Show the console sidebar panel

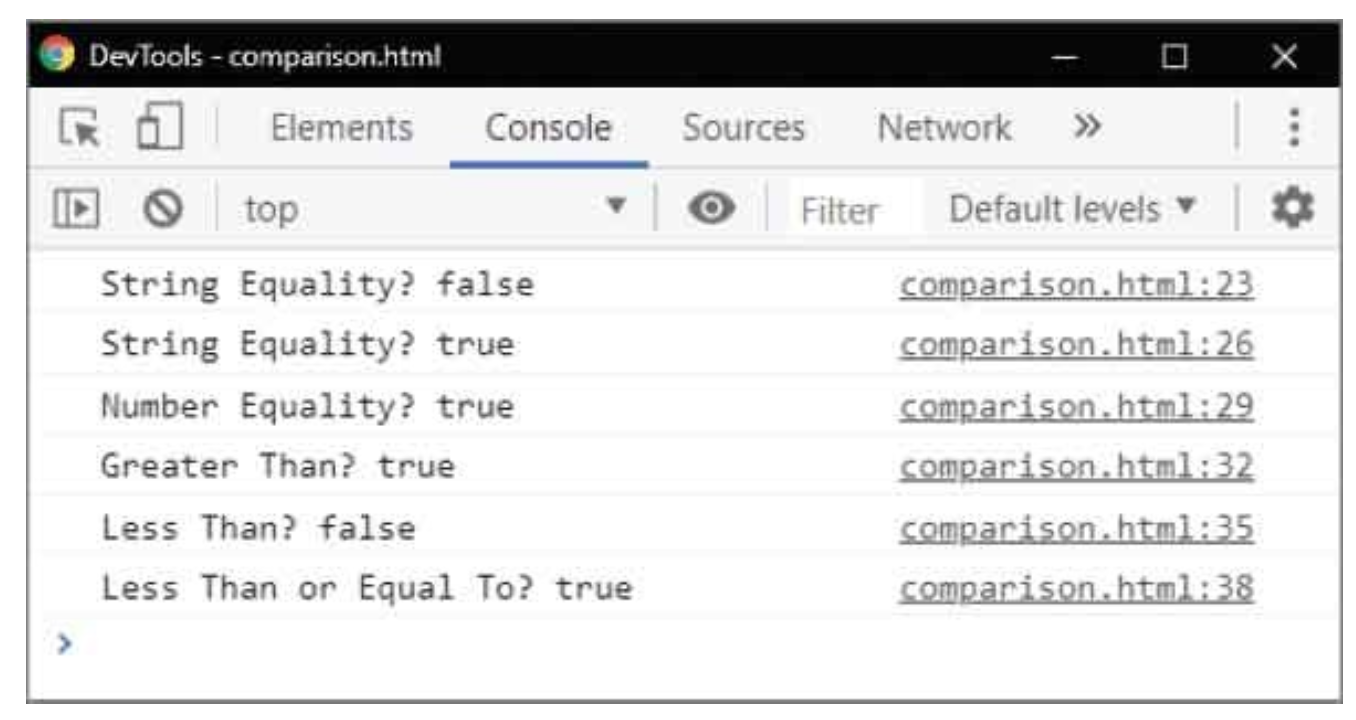click(x=74, y=209)
